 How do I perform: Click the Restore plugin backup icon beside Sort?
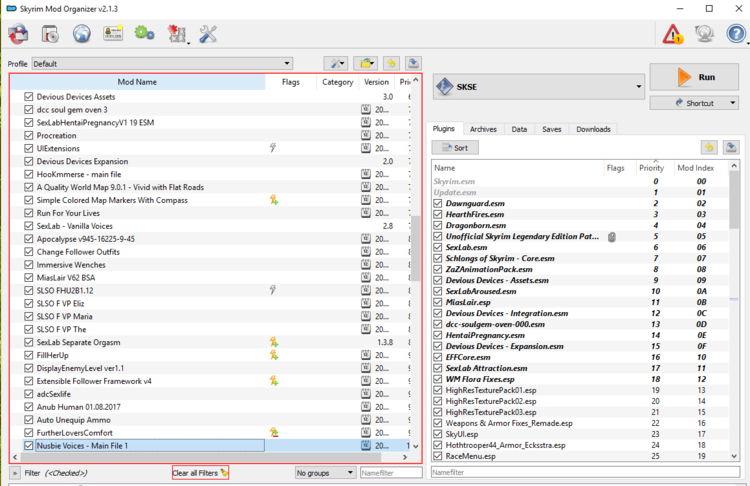tap(709, 147)
